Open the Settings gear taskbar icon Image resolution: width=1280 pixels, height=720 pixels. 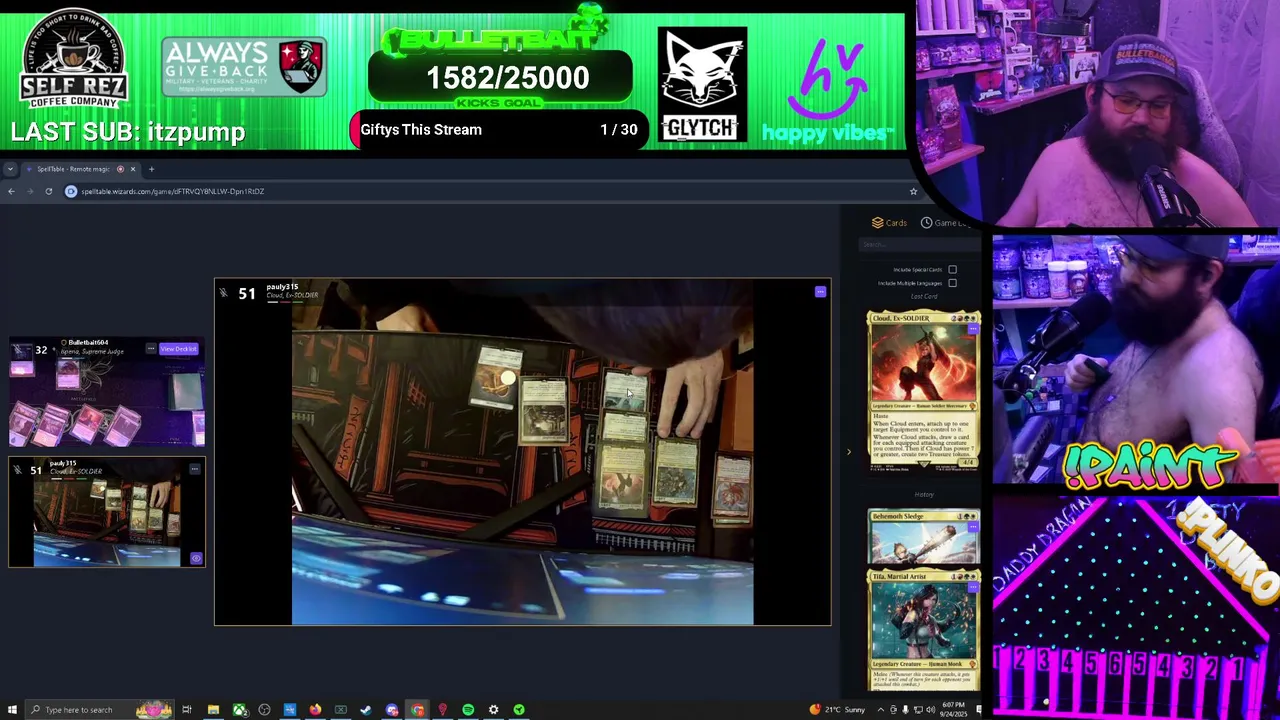click(x=493, y=710)
